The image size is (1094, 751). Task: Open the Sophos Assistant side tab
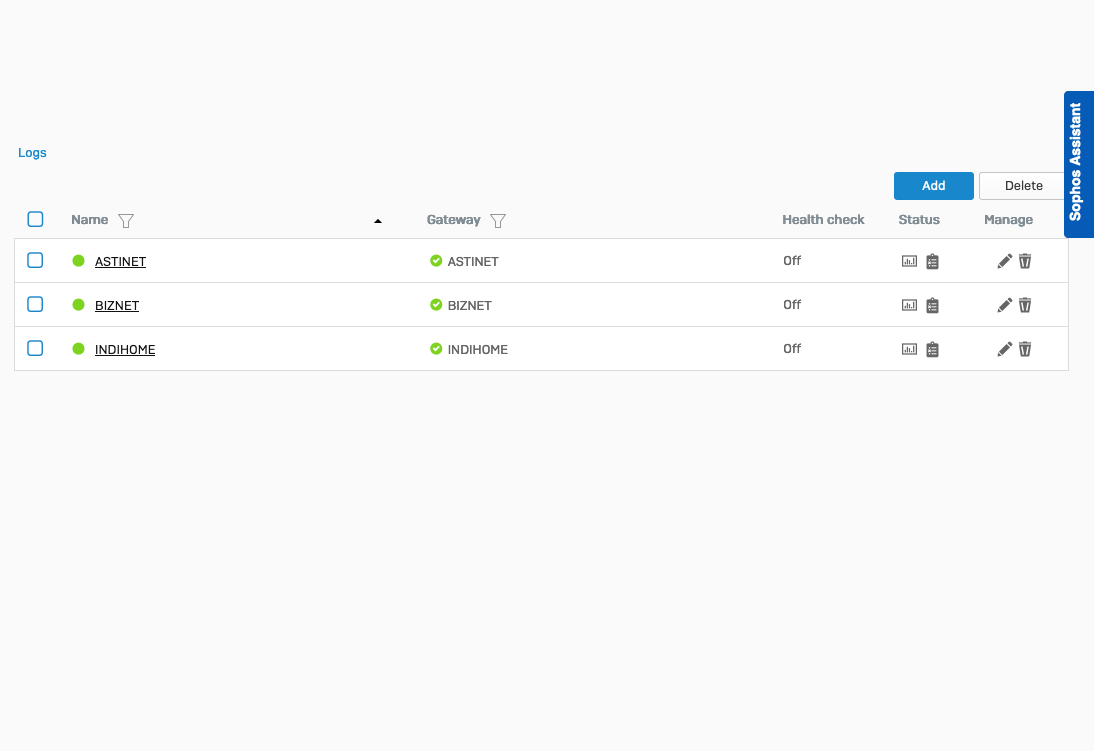[x=1079, y=164]
